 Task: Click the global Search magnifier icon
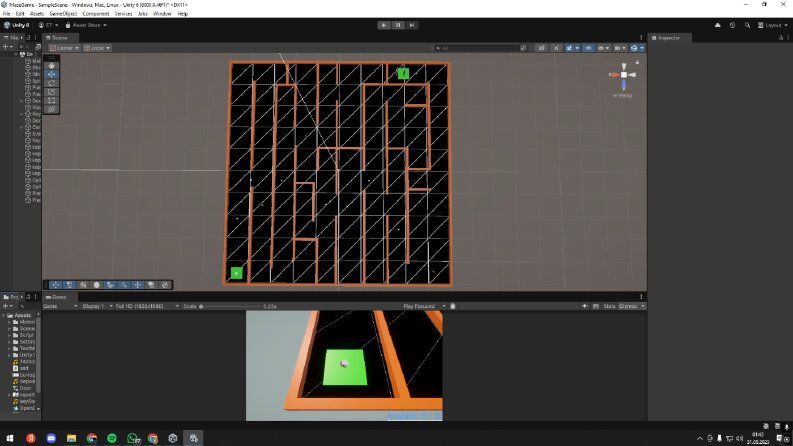click(x=747, y=25)
